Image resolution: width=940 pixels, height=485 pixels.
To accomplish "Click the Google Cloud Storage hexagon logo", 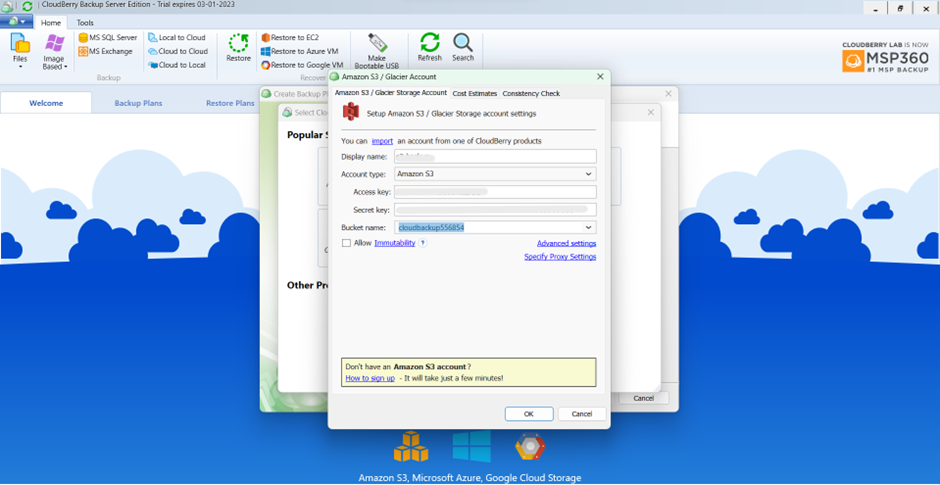I will click(x=530, y=447).
